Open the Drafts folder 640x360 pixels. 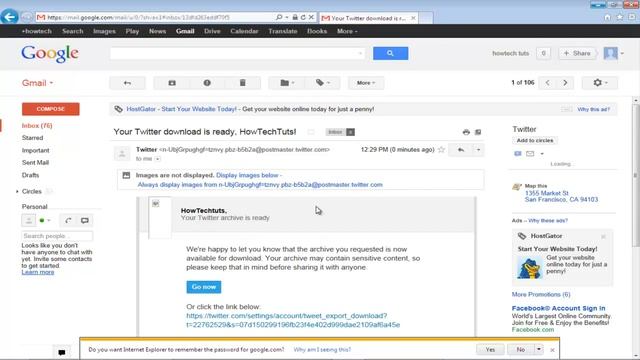coord(30,175)
